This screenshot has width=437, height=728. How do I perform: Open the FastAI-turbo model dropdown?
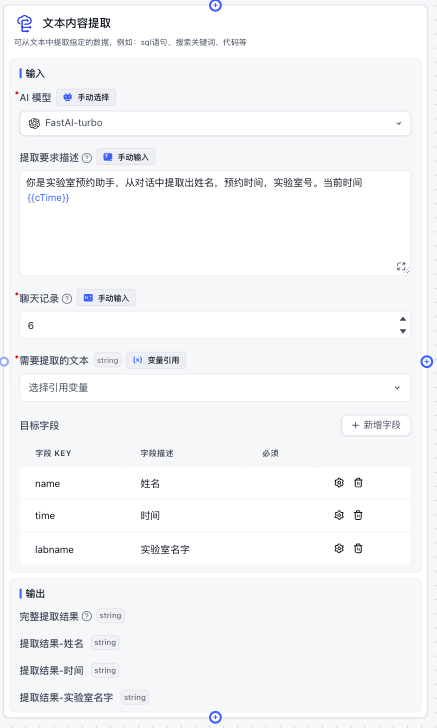[x=215, y=123]
